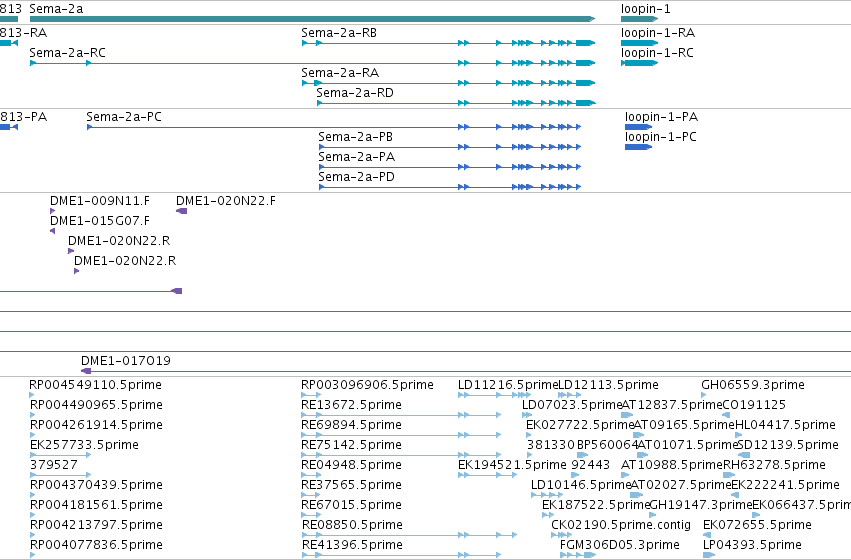
Task: Select the loopin-1-RC transcript label
Action: point(657,53)
